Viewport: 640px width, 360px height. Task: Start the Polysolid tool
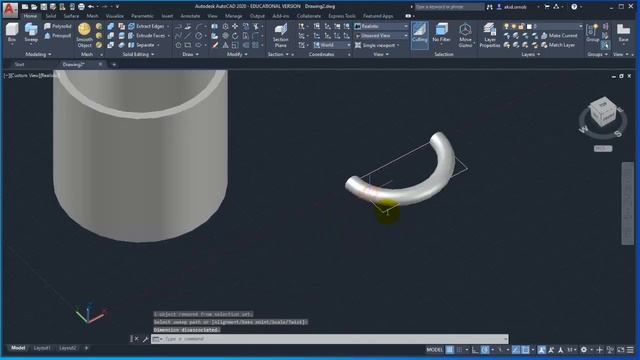coord(58,26)
